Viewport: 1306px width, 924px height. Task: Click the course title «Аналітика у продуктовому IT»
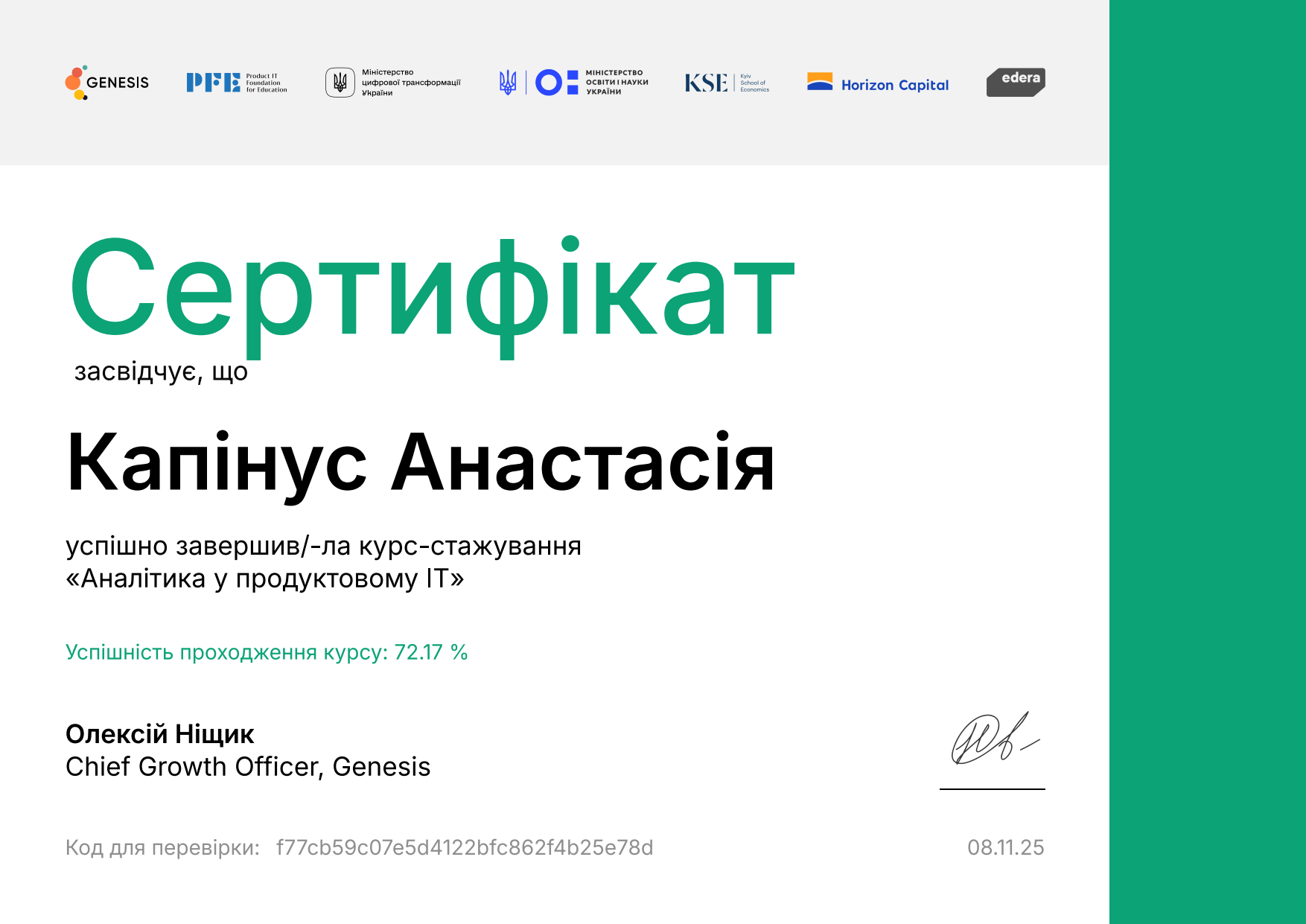265,579
